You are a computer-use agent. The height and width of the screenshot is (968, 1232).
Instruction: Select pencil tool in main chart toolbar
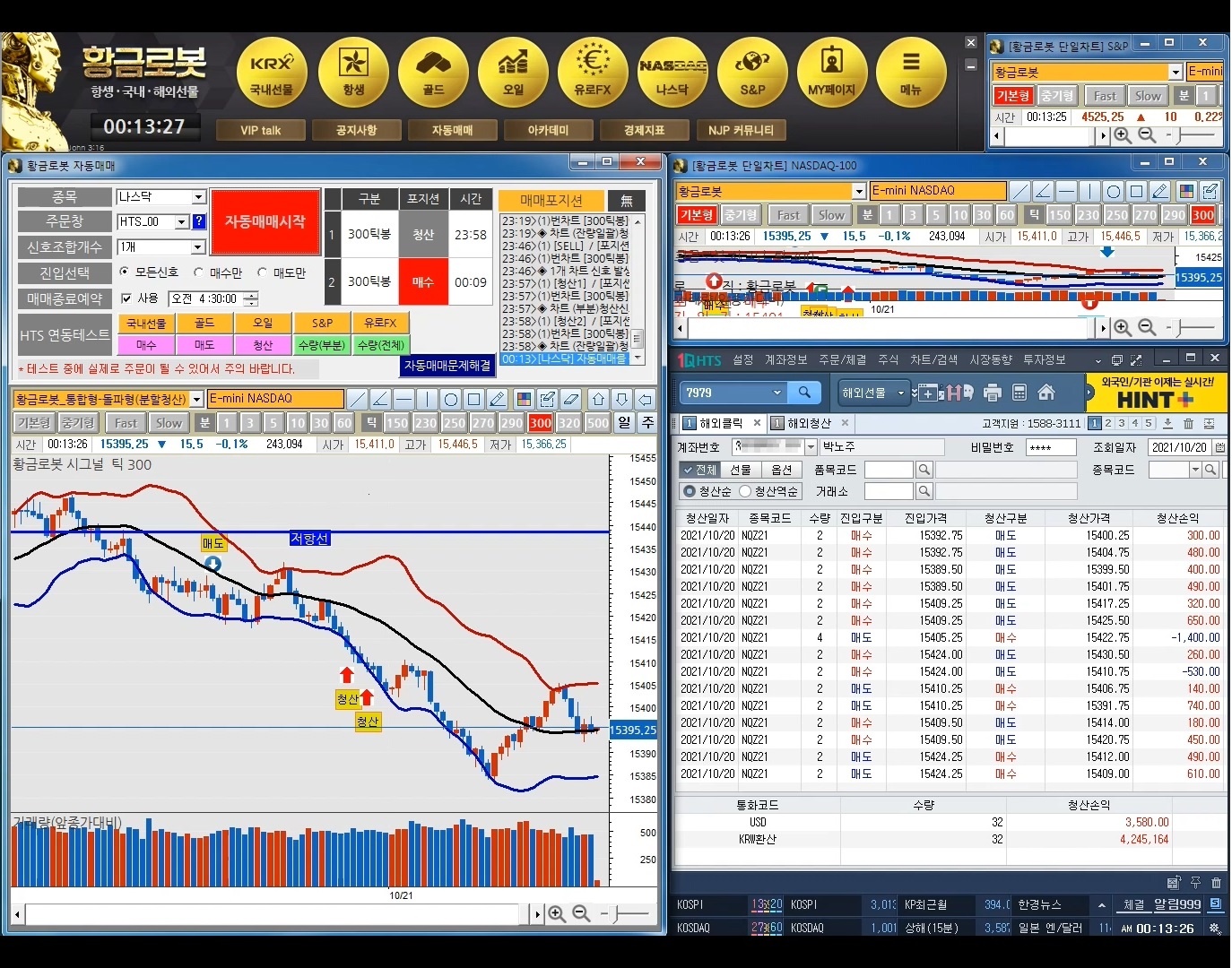click(497, 399)
